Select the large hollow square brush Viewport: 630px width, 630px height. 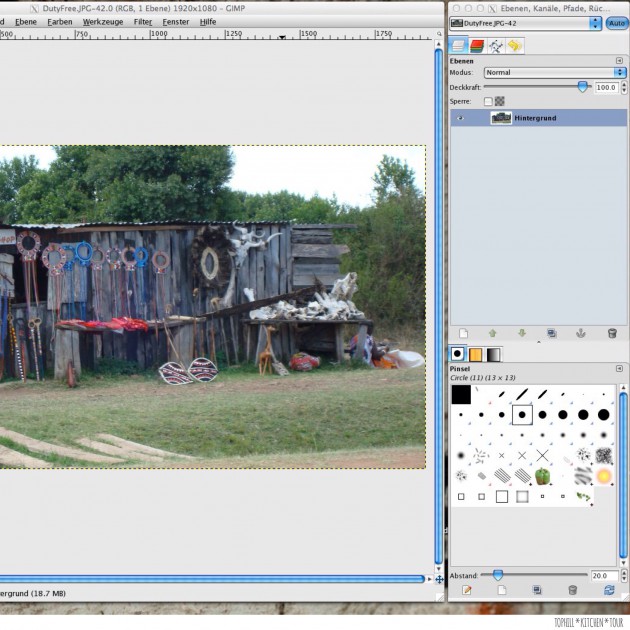point(501,497)
